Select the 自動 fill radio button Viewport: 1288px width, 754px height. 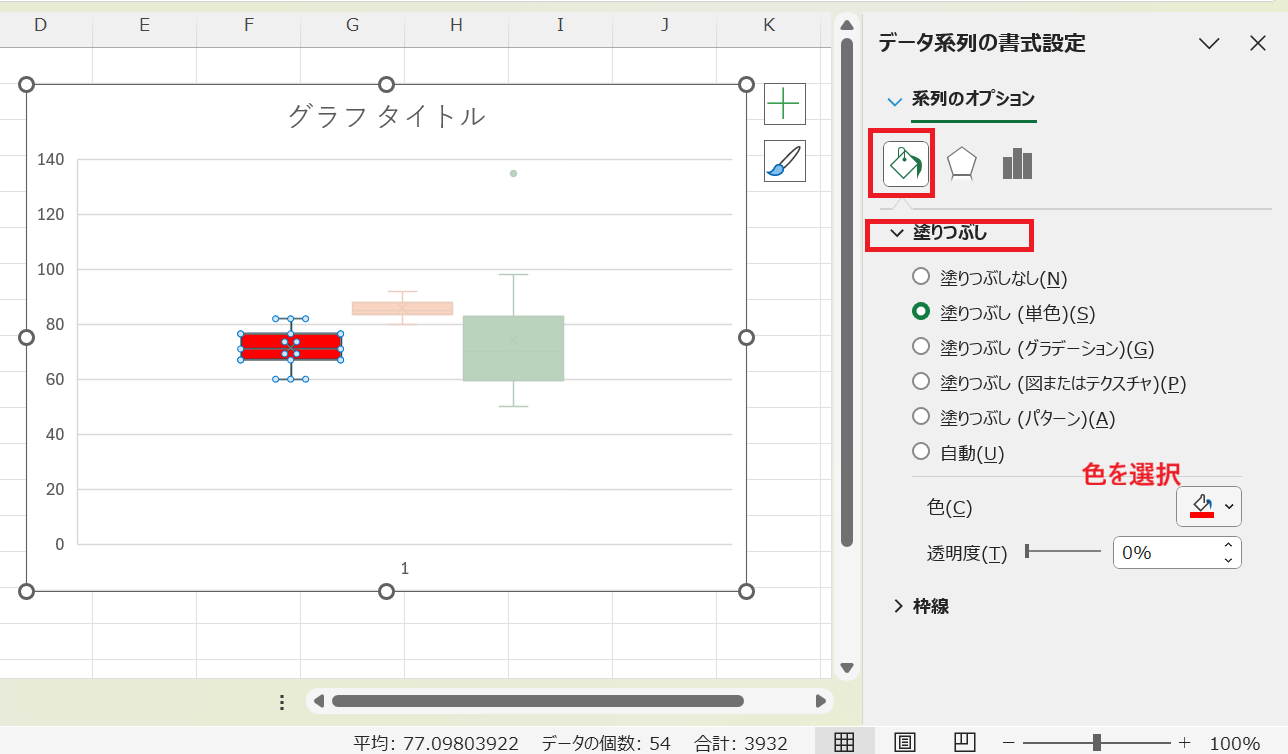(x=920, y=452)
